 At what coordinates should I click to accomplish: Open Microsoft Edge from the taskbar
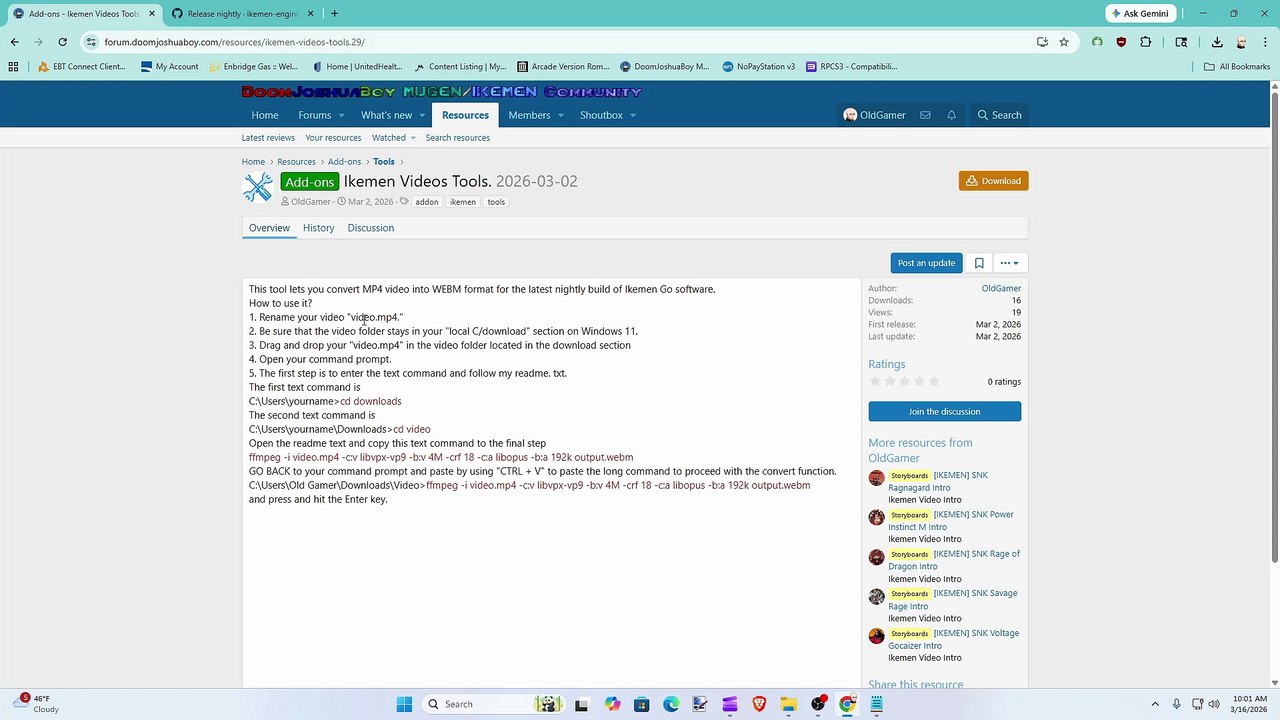671,704
